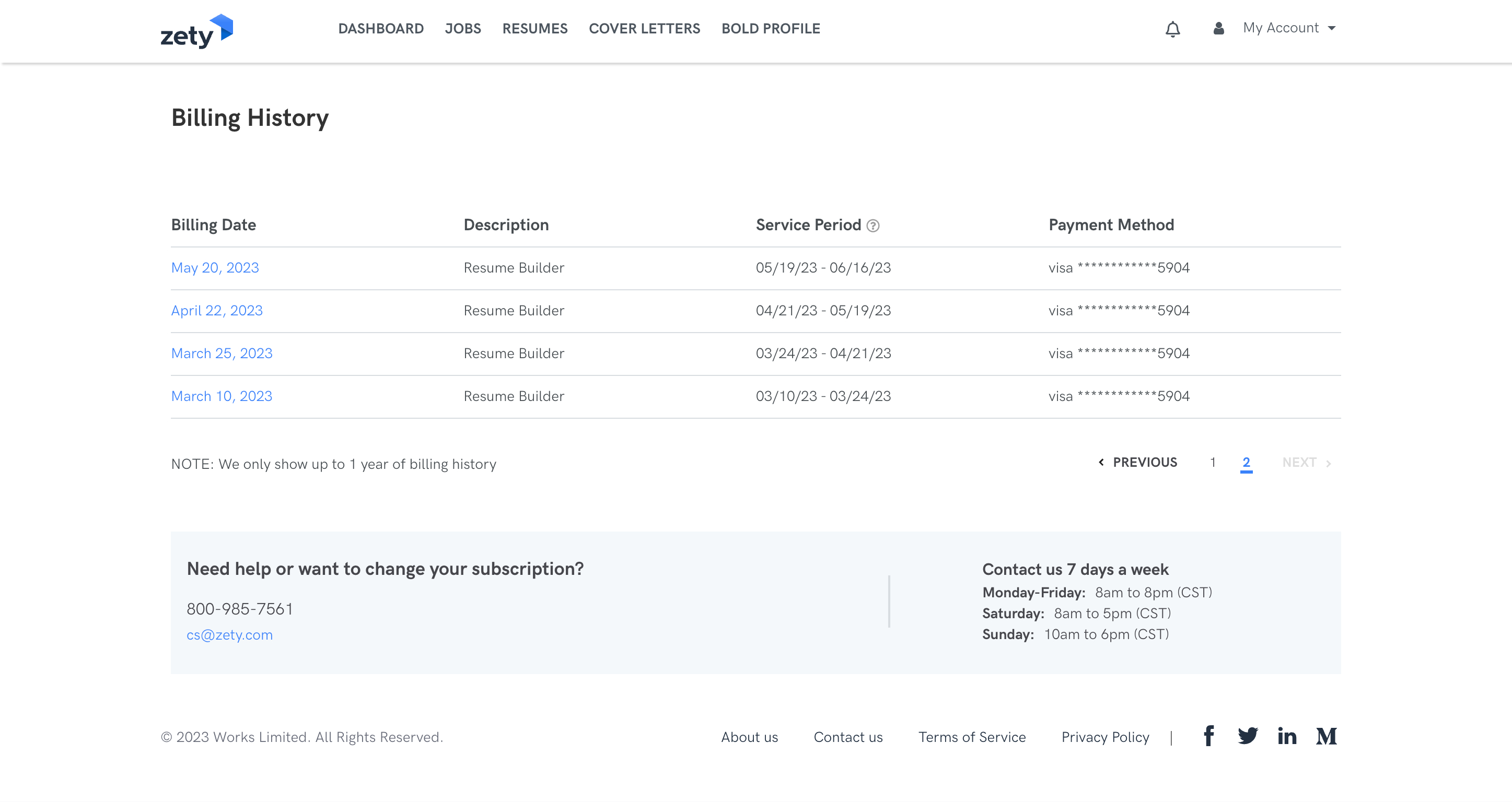
Task: Select page 1 of billing history
Action: click(x=1213, y=462)
